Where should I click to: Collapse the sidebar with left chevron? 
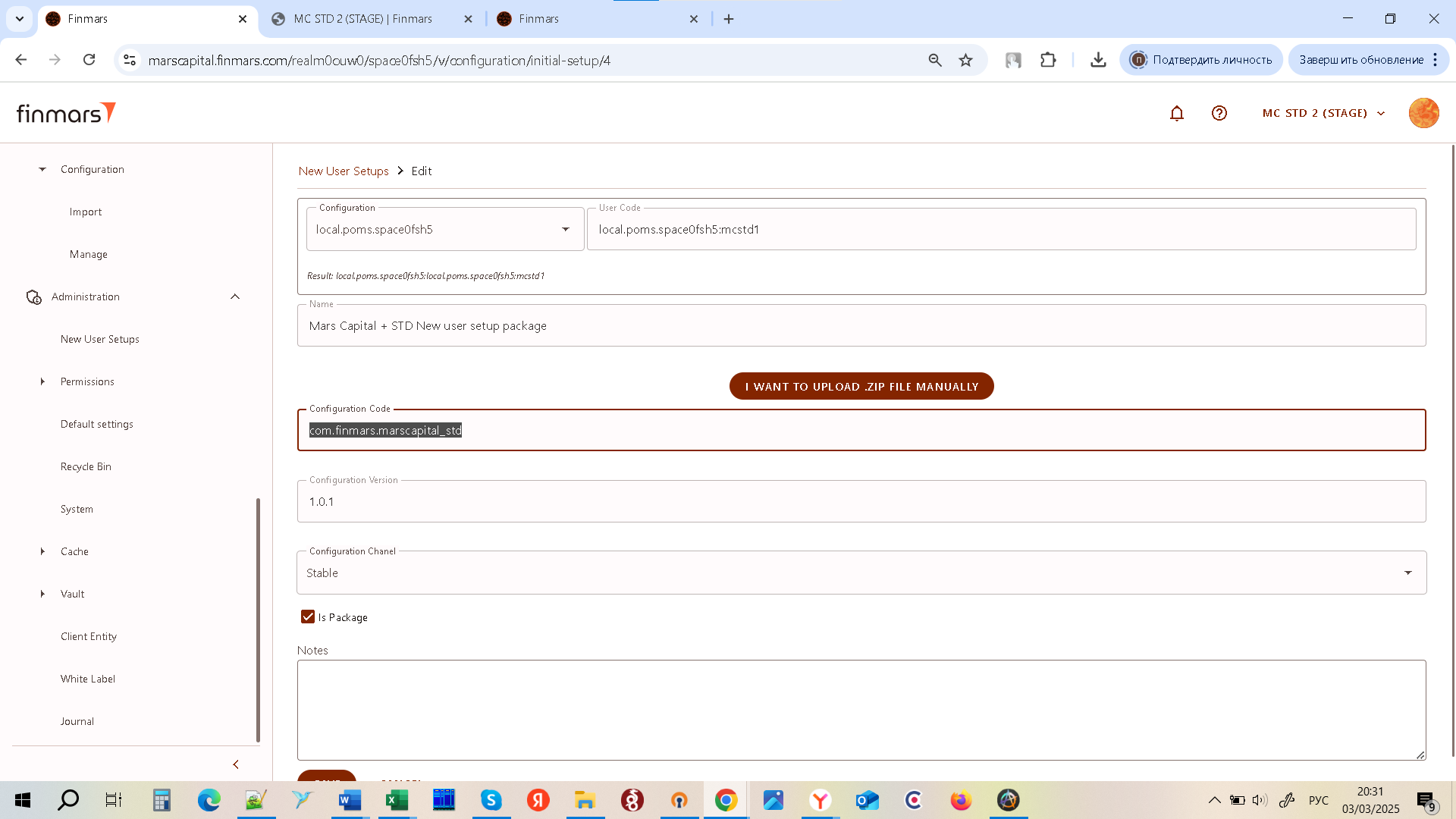coord(236,764)
